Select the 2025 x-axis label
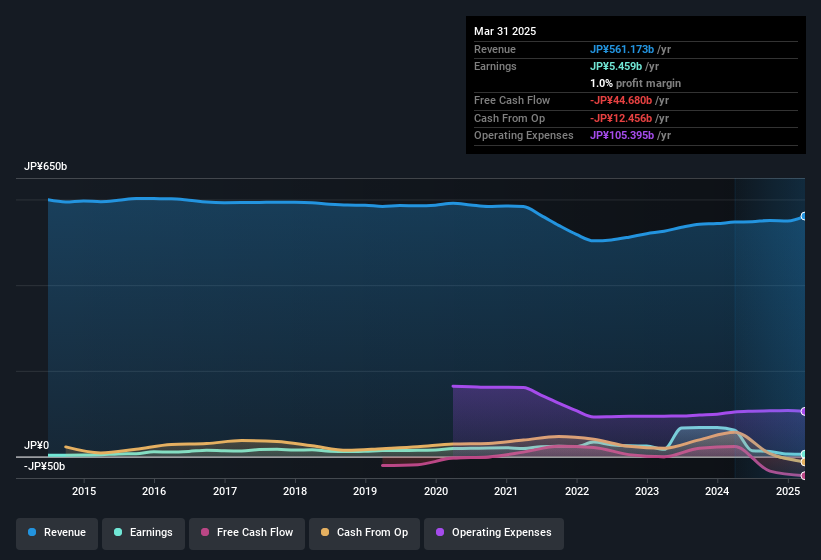 (788, 491)
